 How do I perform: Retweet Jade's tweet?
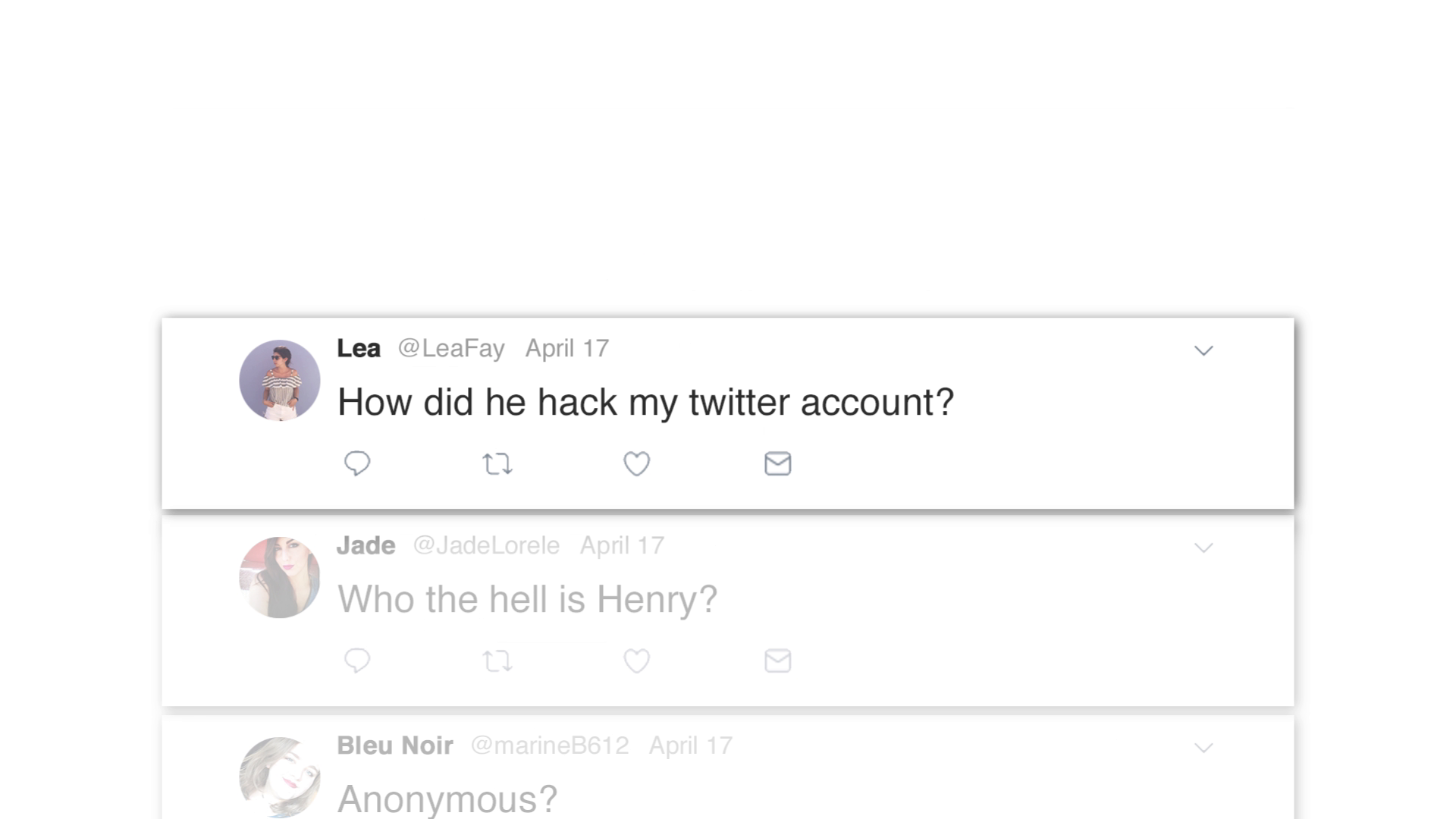point(497,661)
